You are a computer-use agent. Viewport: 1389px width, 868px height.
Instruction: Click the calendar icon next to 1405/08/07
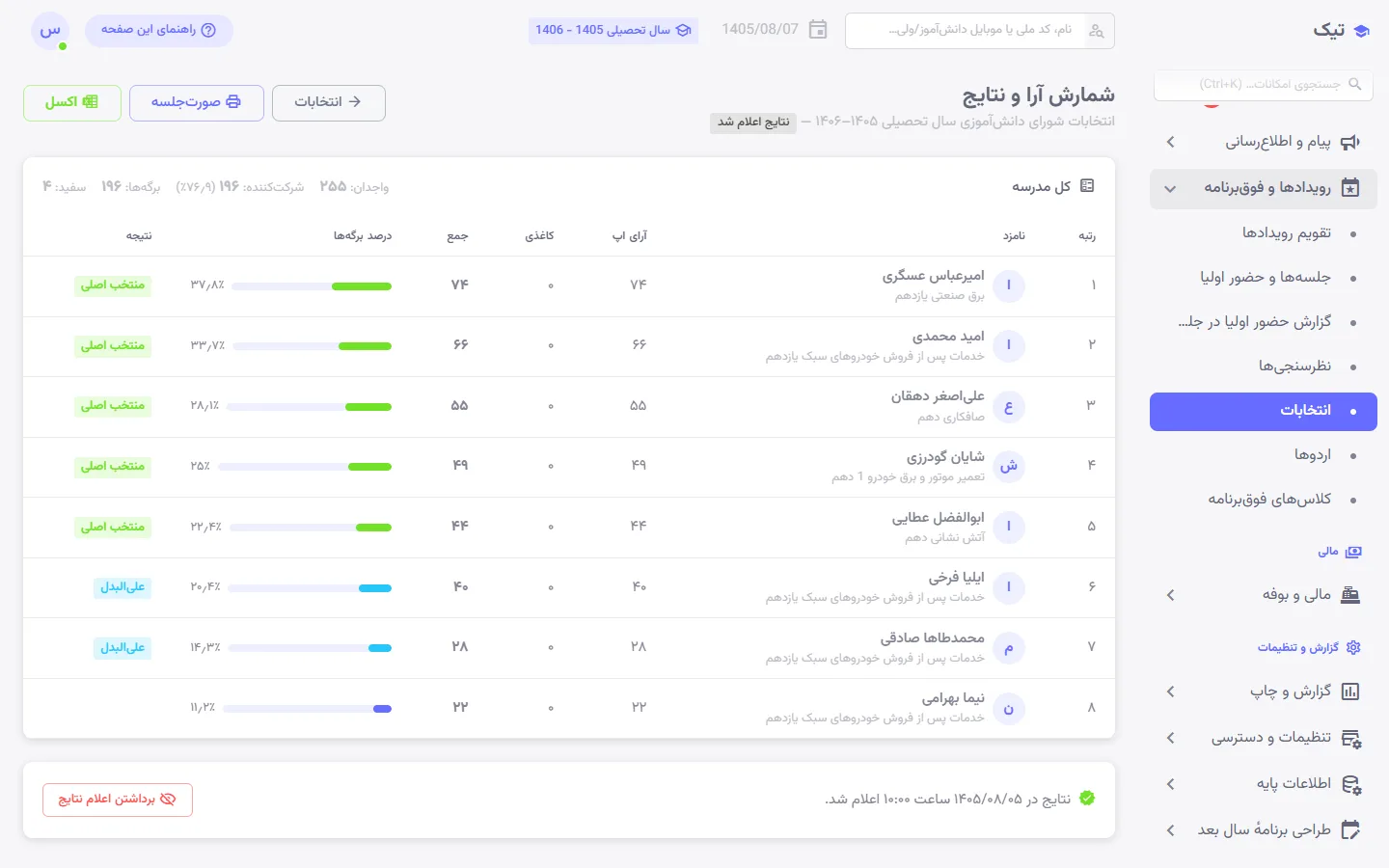[x=818, y=30]
